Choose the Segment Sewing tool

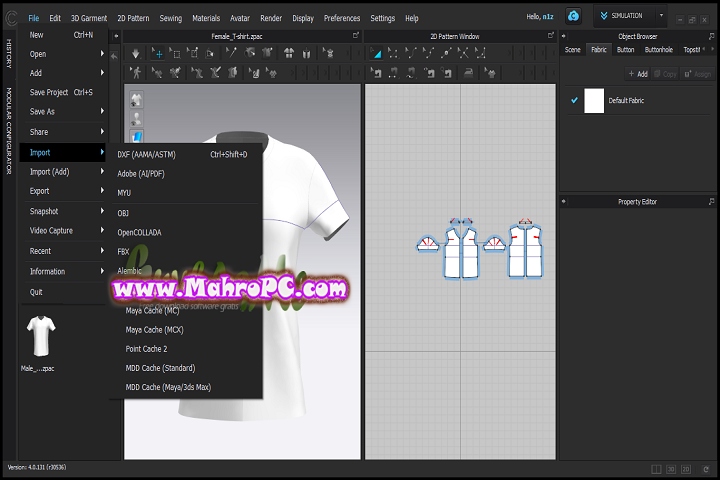coord(394,73)
